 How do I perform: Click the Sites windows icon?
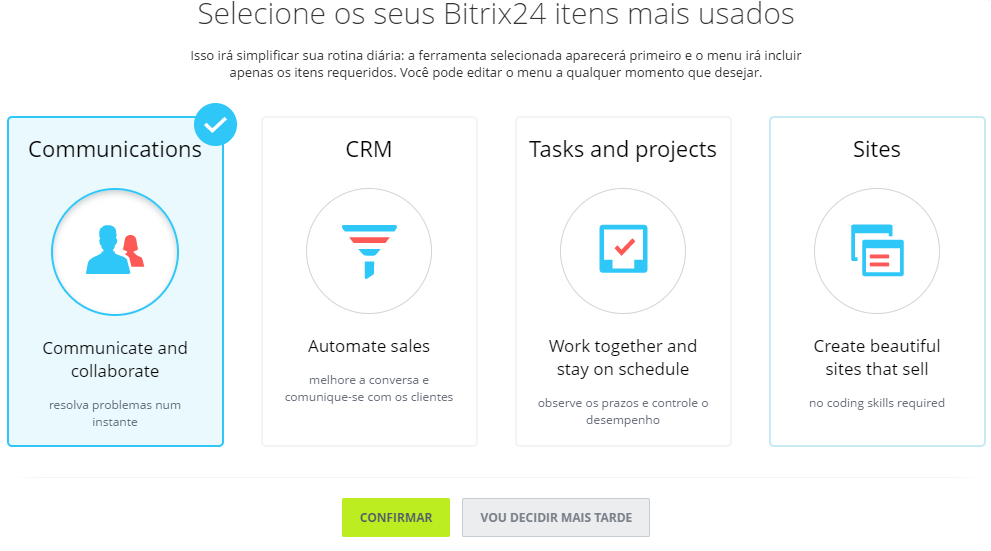click(877, 249)
